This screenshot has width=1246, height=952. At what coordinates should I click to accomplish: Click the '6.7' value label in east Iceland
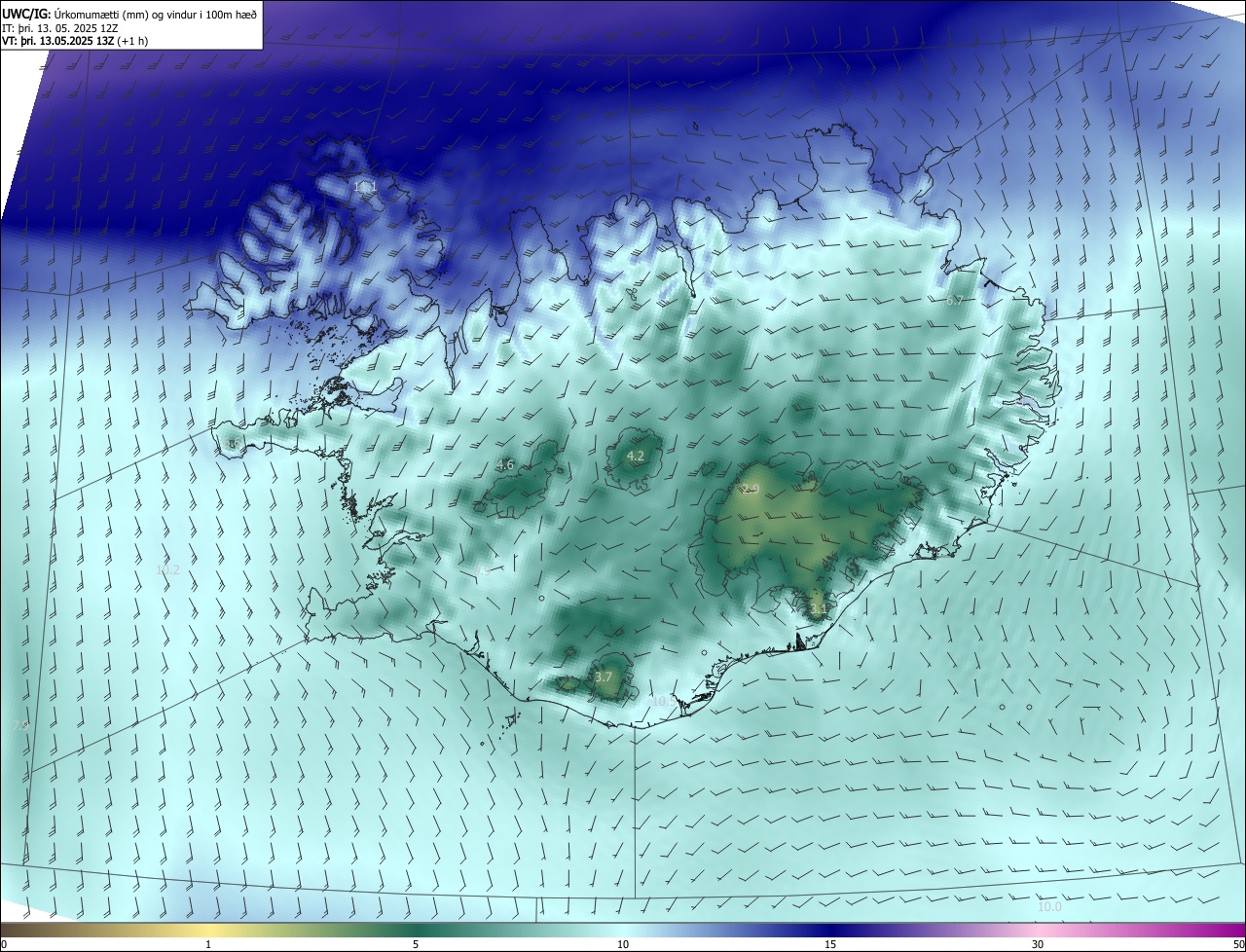click(x=955, y=301)
